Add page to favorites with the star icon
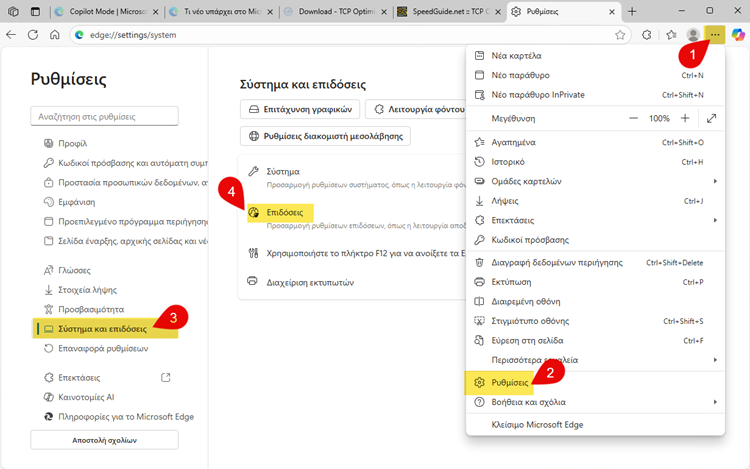This screenshot has height=469, width=750. (620, 34)
